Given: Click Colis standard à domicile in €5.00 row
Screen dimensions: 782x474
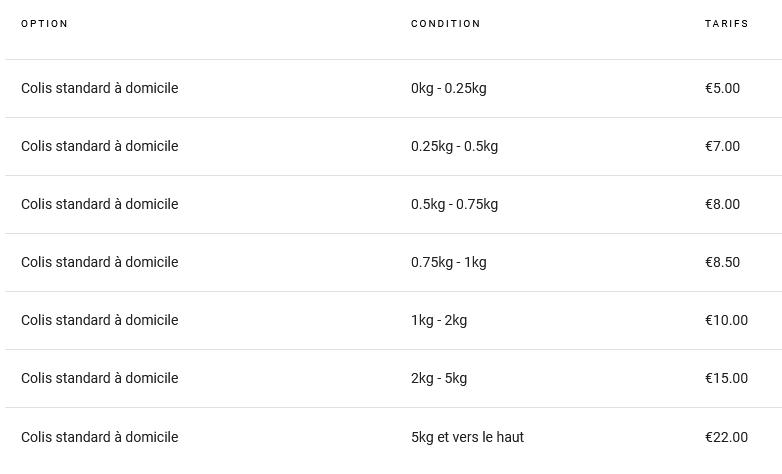Looking at the screenshot, I should [x=99, y=88].
